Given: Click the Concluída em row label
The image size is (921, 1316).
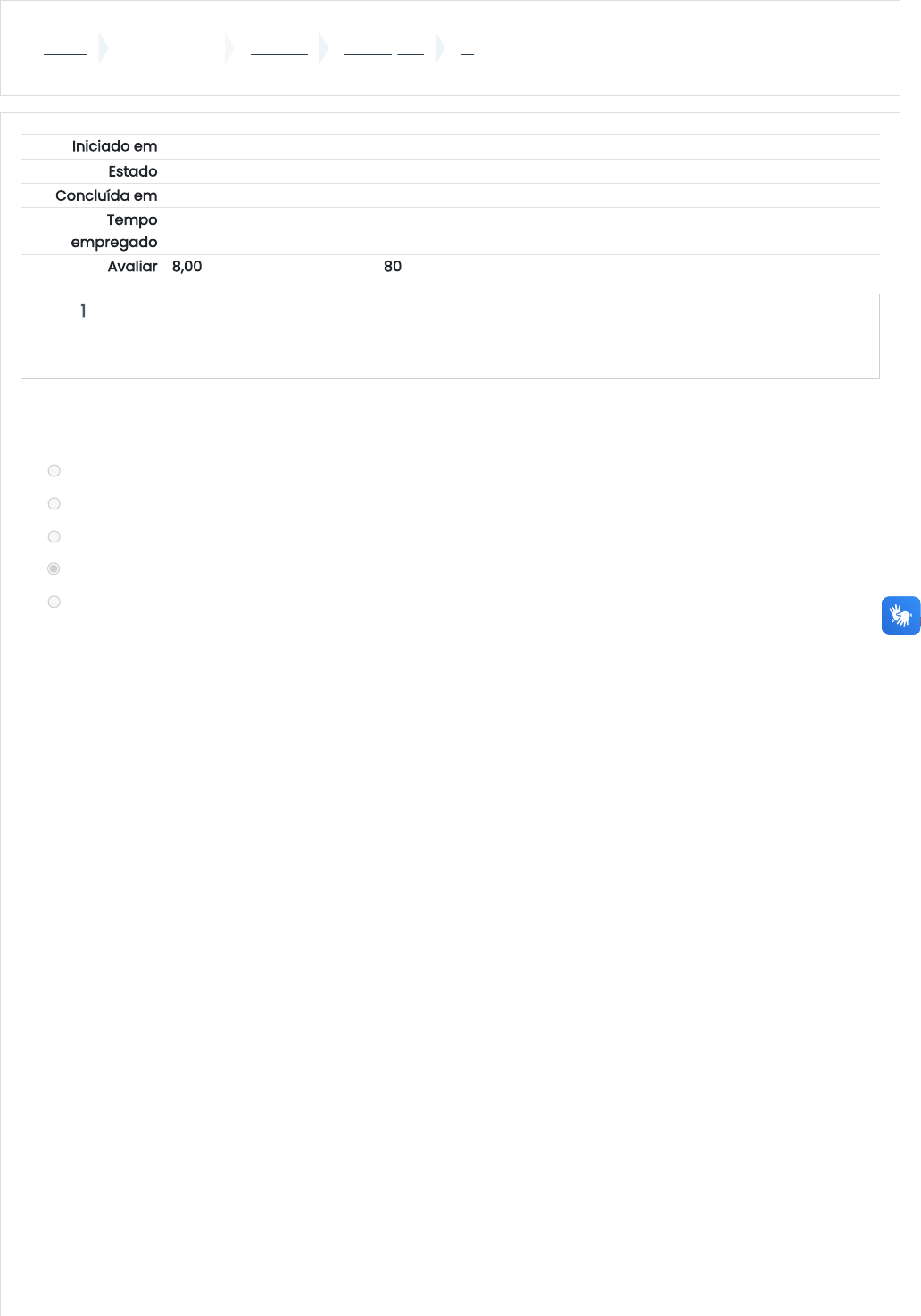Looking at the screenshot, I should 106,195.
